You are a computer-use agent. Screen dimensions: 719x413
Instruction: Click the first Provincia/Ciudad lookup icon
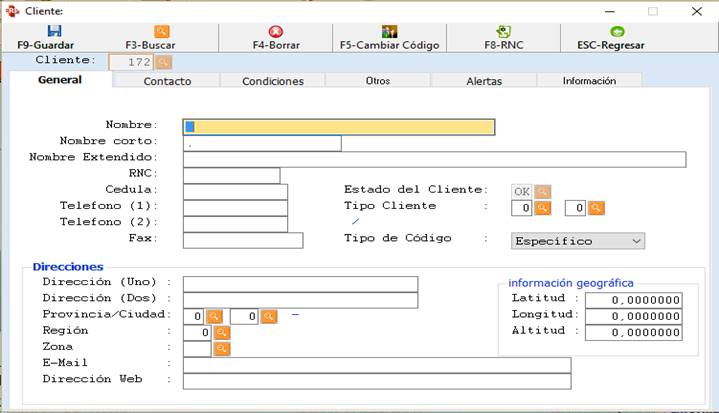pyautogui.click(x=214, y=316)
